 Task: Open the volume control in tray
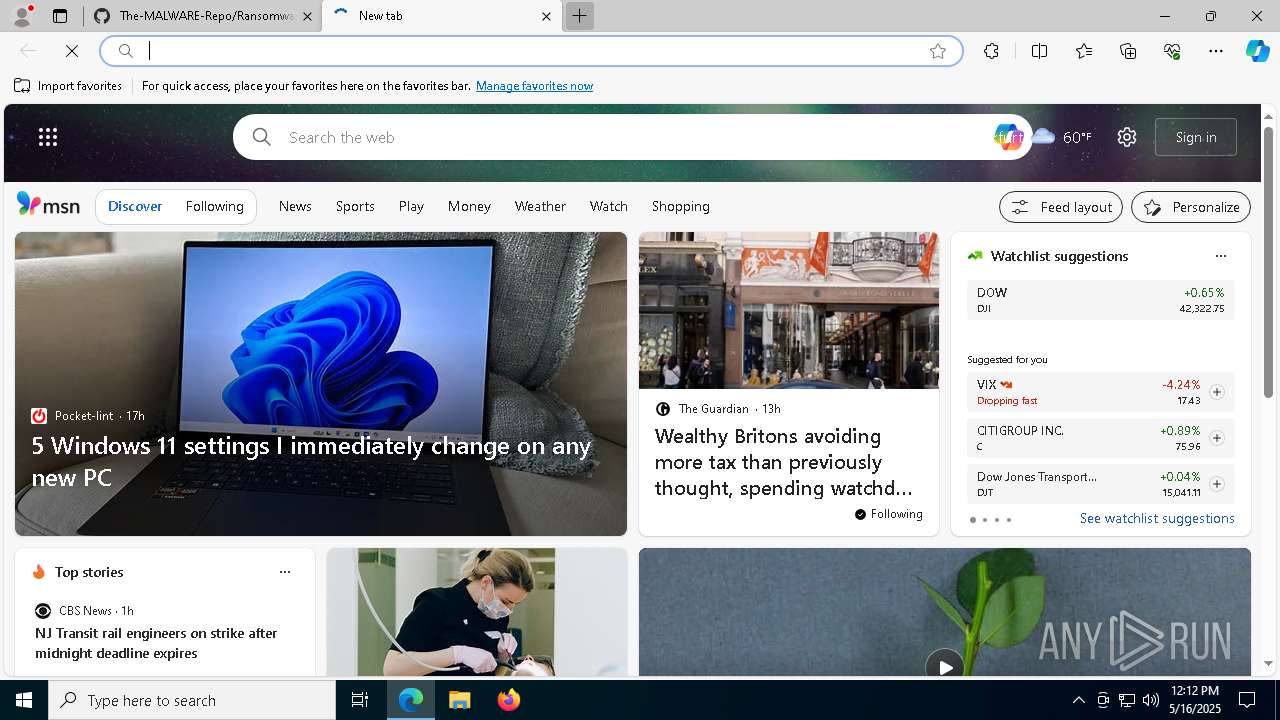1150,700
